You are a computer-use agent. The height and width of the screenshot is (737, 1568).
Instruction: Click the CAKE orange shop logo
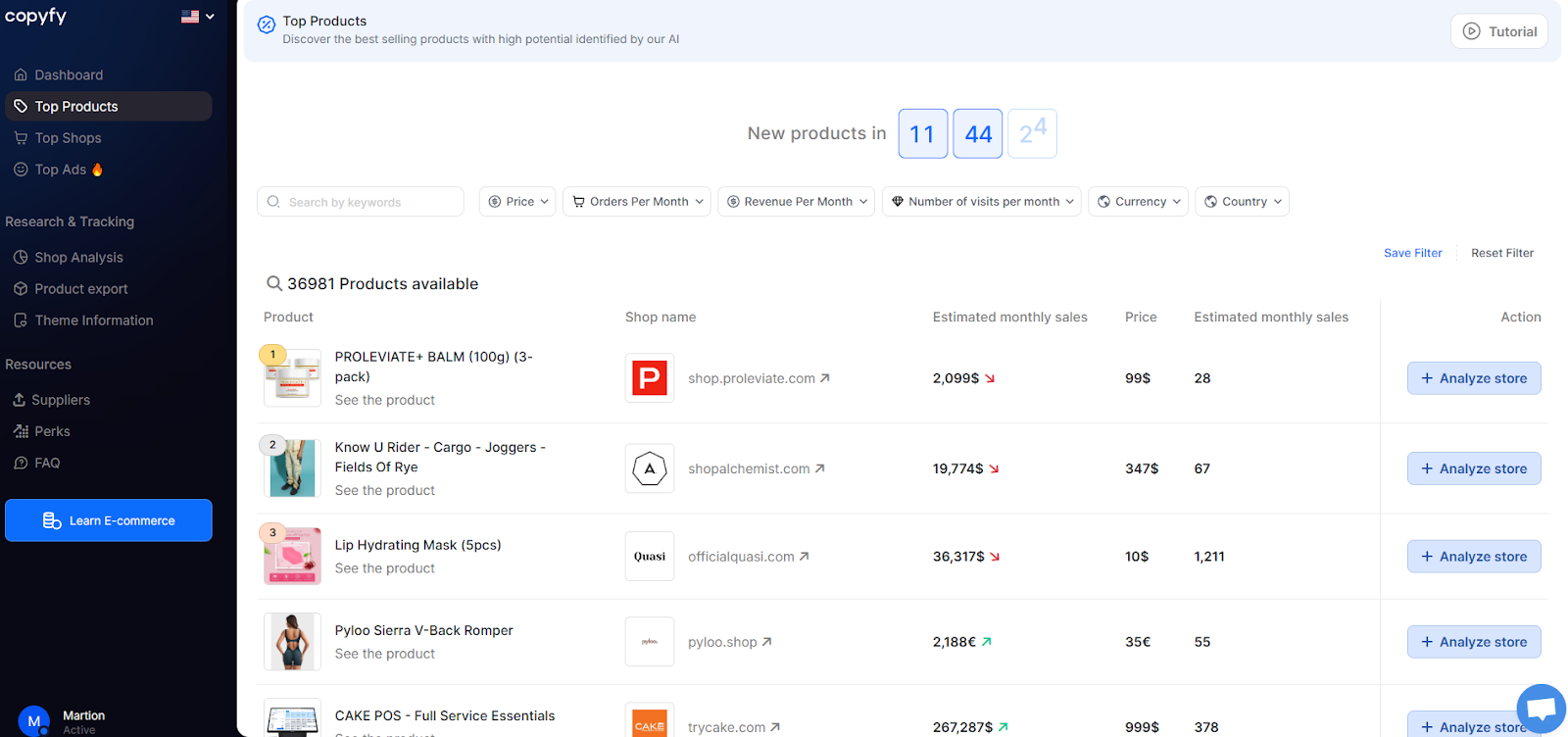[650, 720]
